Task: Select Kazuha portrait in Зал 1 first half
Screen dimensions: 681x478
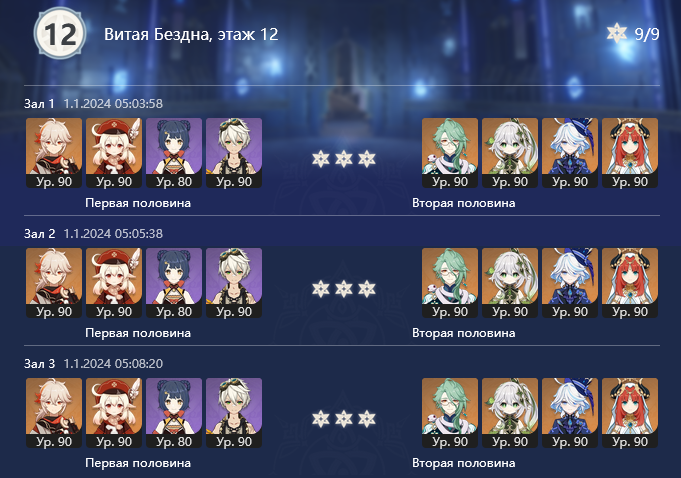Action: pyautogui.click(x=54, y=153)
